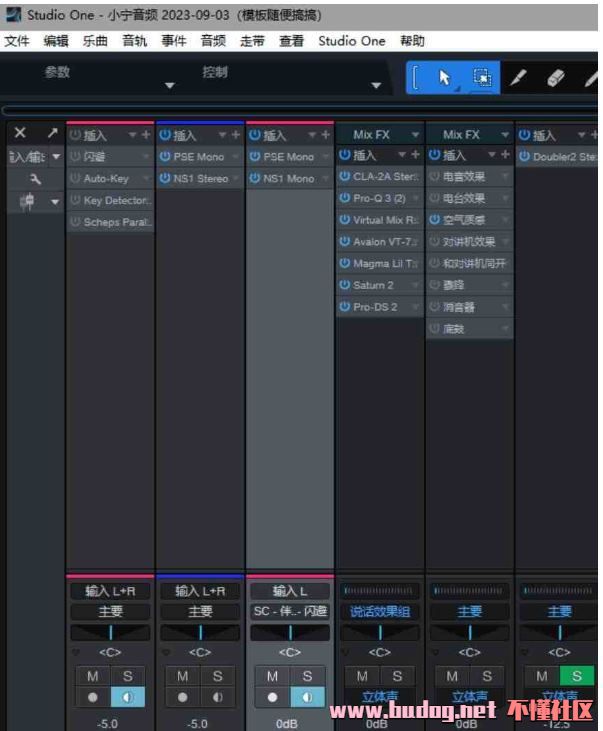The width and height of the screenshot is (603, 731).
Task: Enable the 电音效果 insert power button
Action: tap(434, 176)
